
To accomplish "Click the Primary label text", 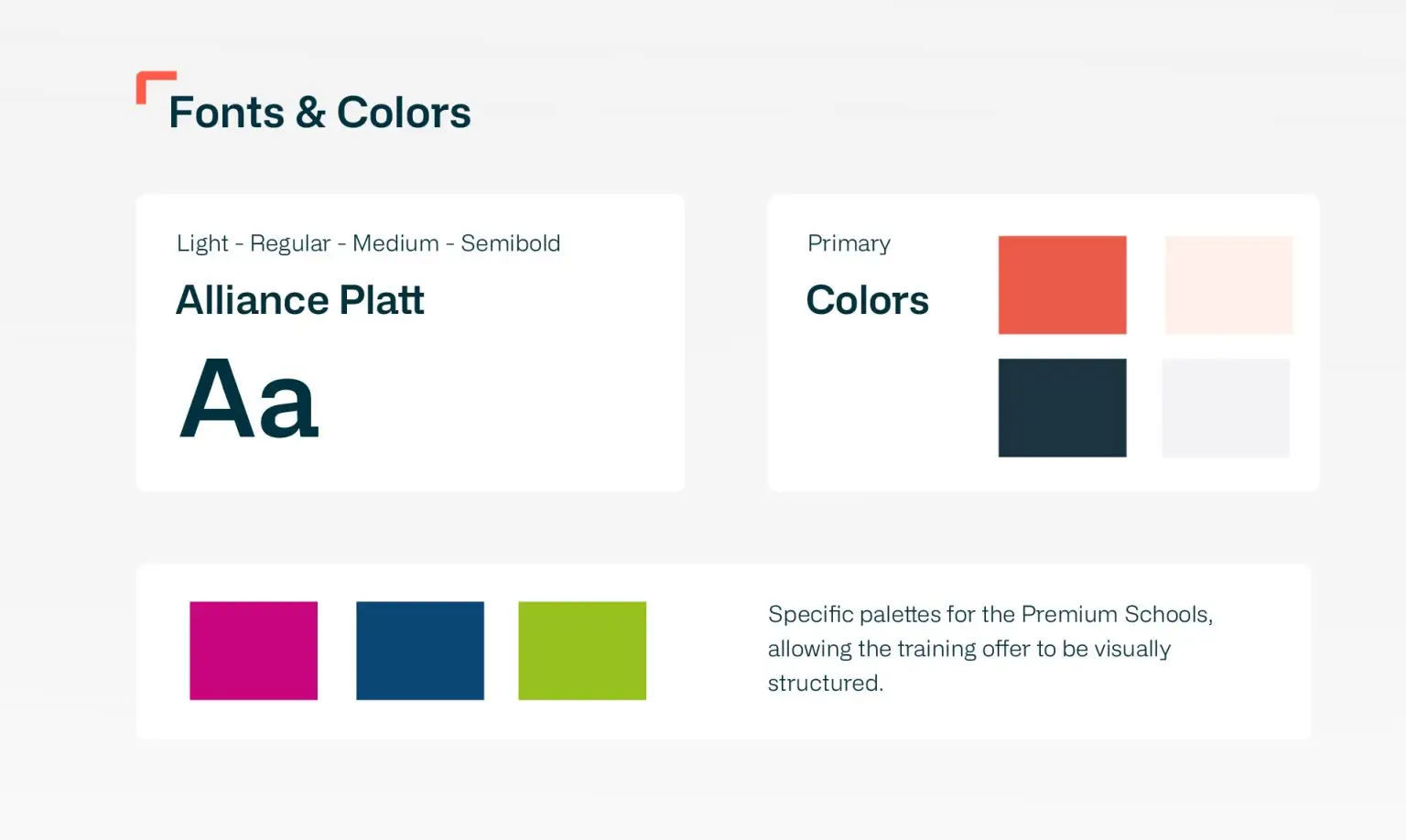I will pyautogui.click(x=849, y=243).
